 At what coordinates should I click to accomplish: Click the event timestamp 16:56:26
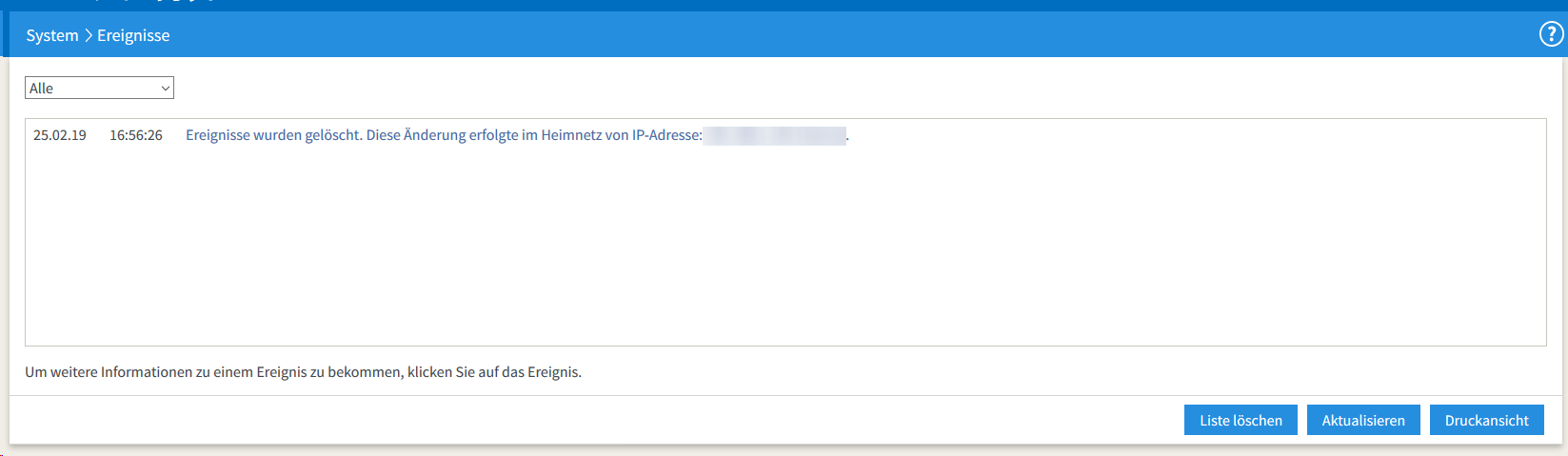136,135
